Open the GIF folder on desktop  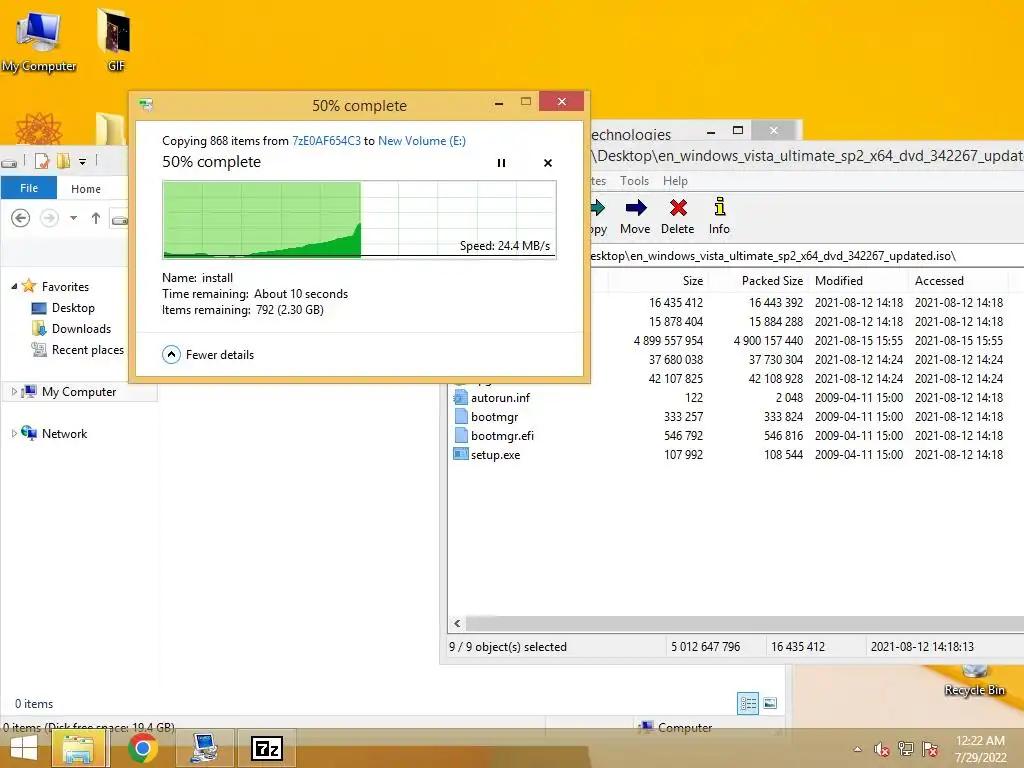[115, 39]
